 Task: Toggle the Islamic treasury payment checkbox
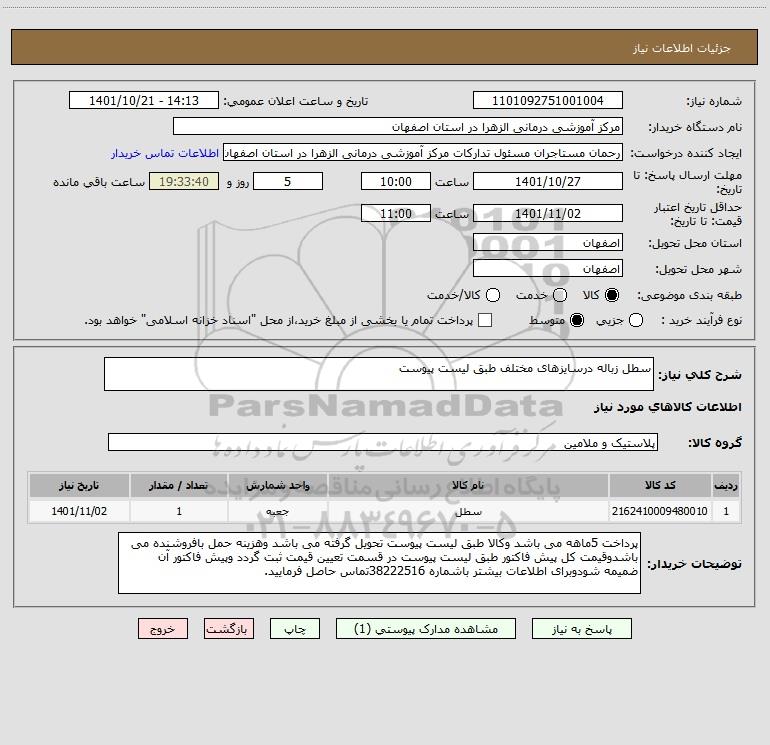click(x=485, y=320)
